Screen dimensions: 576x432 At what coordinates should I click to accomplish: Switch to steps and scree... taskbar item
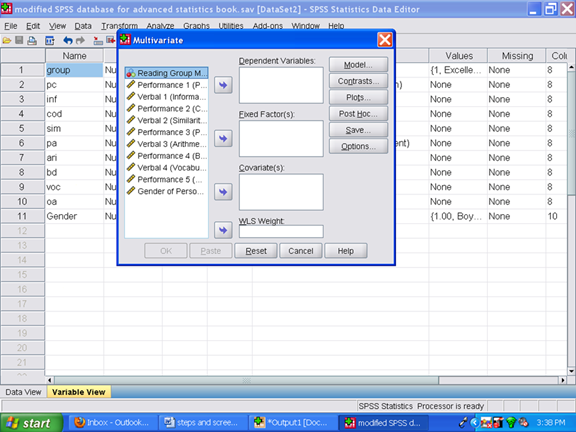[203, 423]
